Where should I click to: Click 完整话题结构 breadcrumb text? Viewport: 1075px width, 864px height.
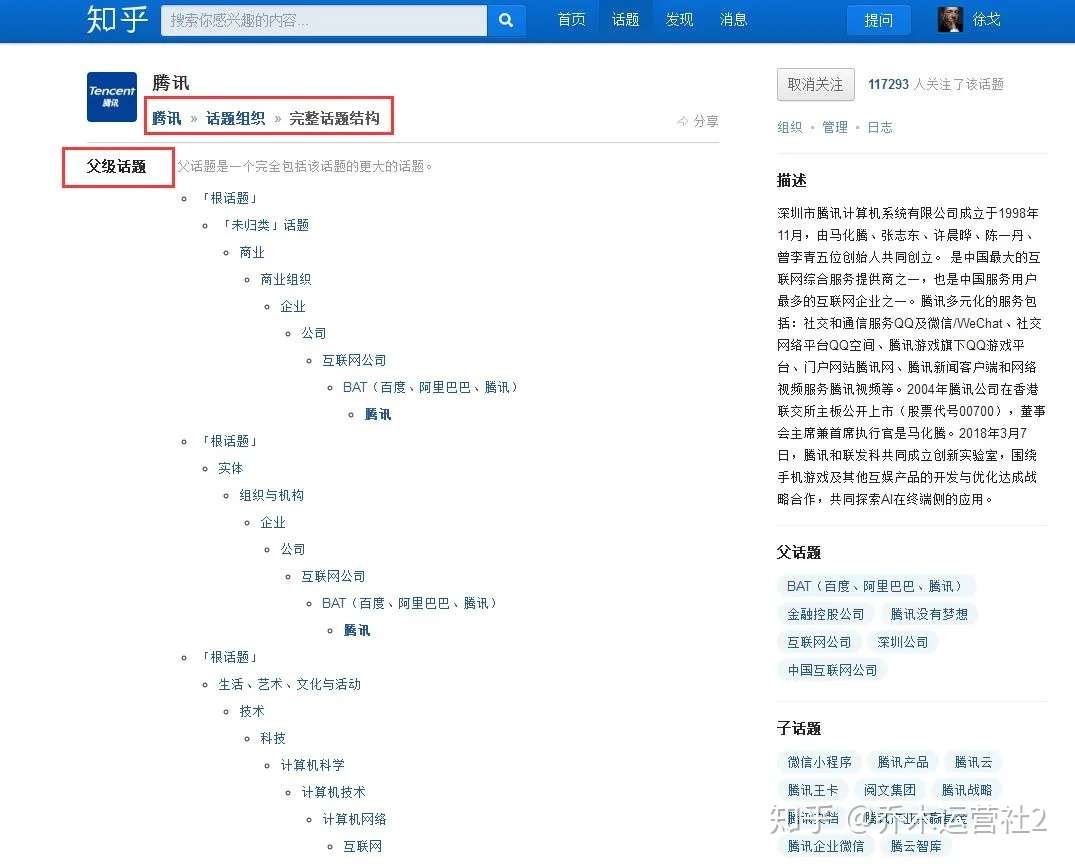pyautogui.click(x=335, y=119)
